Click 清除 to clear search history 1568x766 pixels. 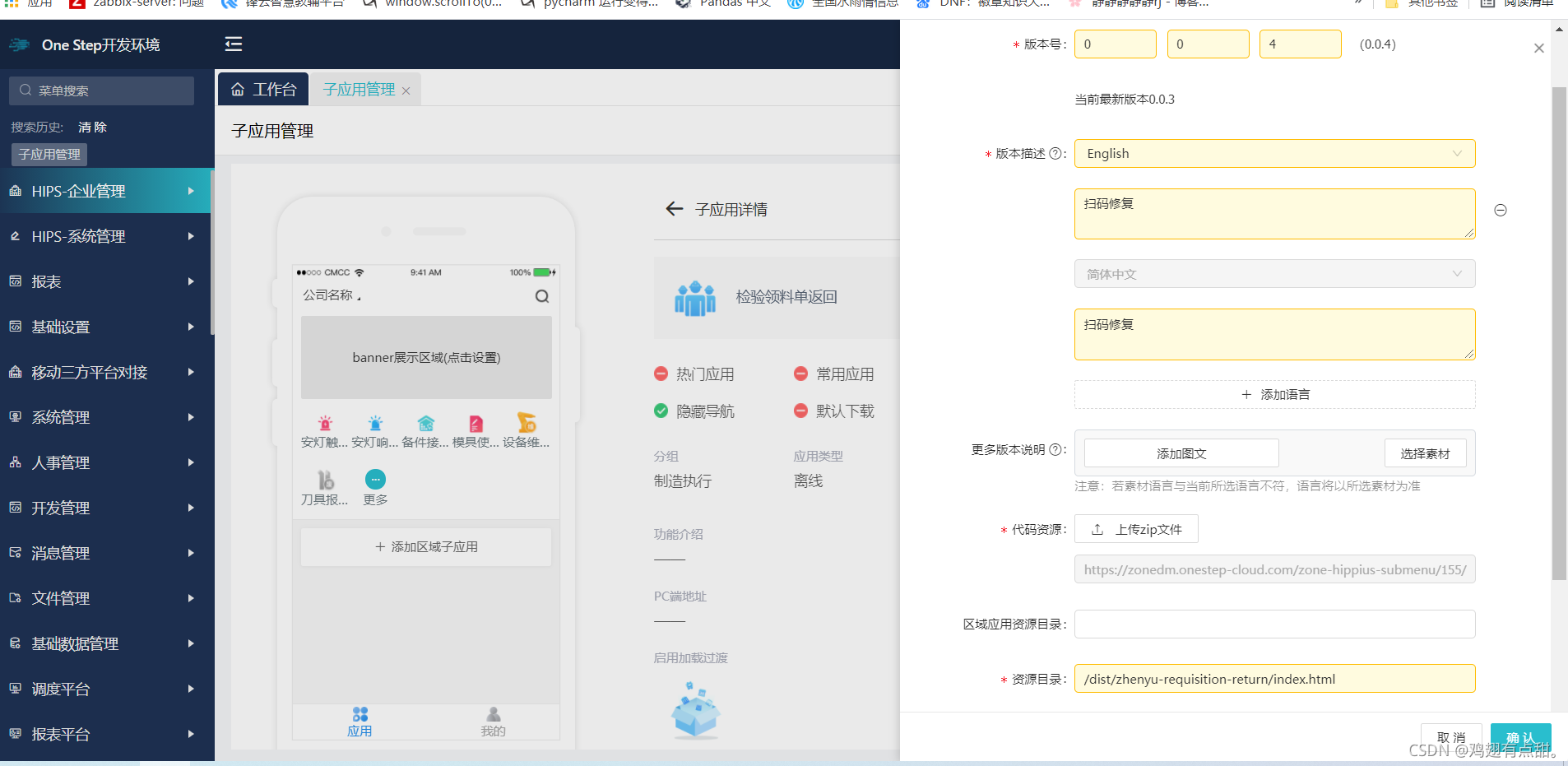[x=92, y=127]
